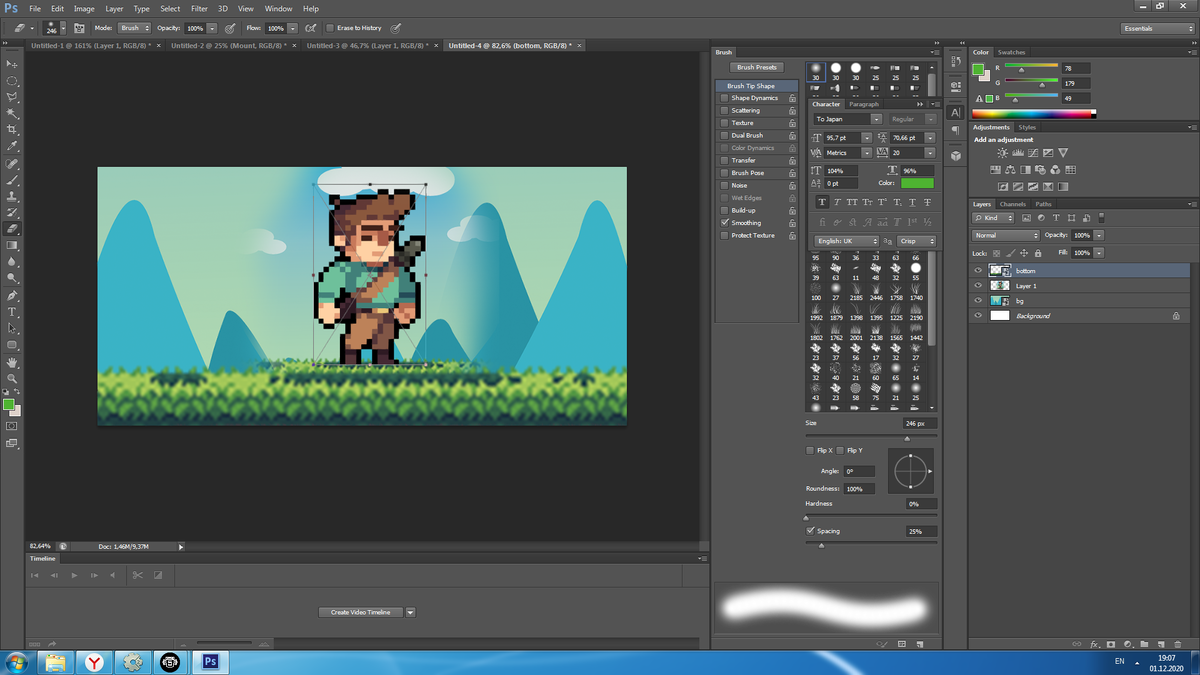Open the Essentials workspace dropdown
Image resolution: width=1200 pixels, height=675 pixels.
pyautogui.click(x=1158, y=28)
